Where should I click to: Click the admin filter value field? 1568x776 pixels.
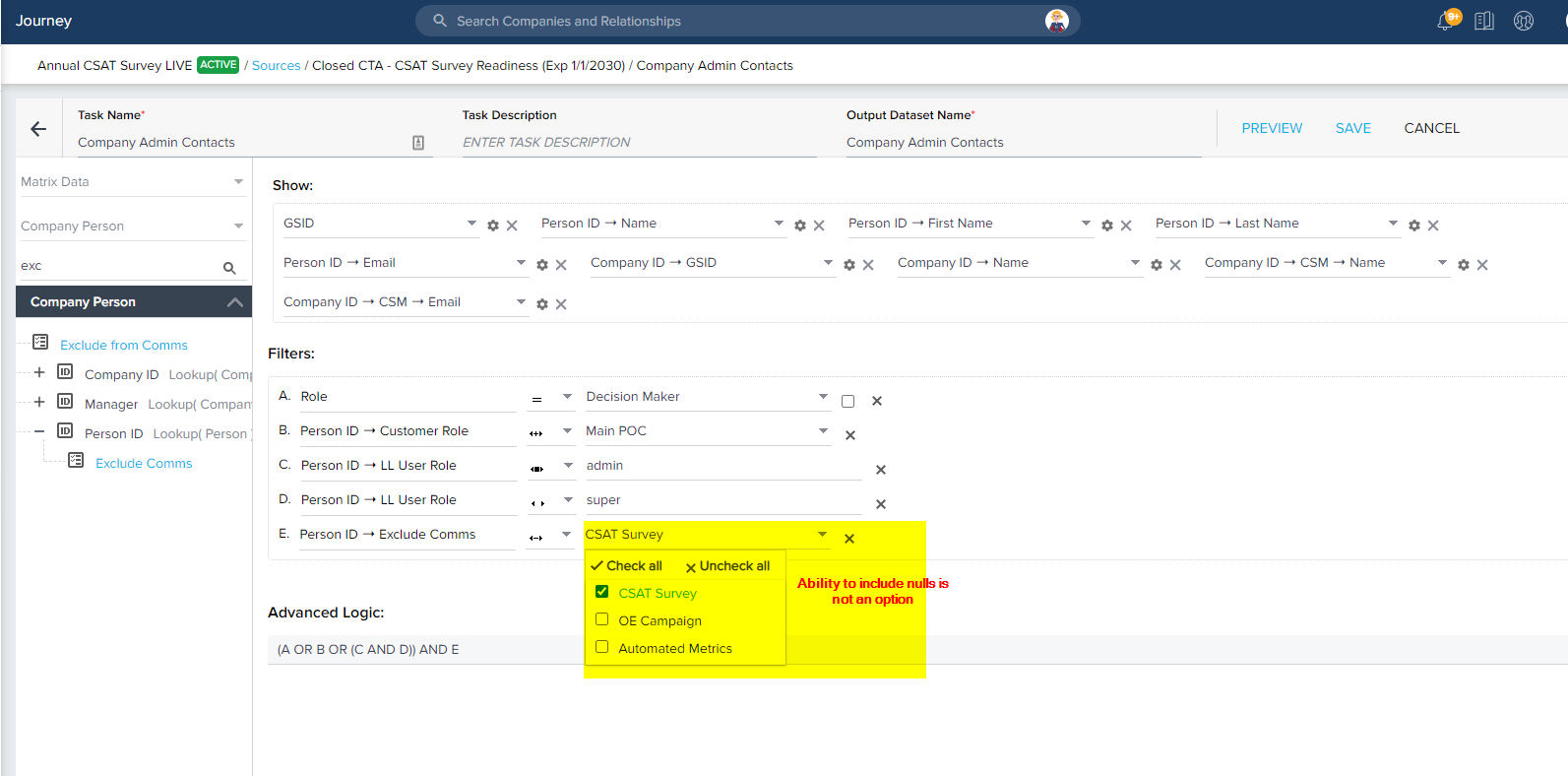723,466
